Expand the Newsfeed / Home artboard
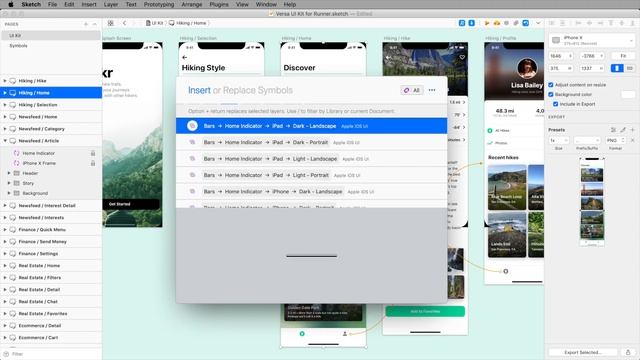This screenshot has height=360, width=640. click(x=5, y=117)
